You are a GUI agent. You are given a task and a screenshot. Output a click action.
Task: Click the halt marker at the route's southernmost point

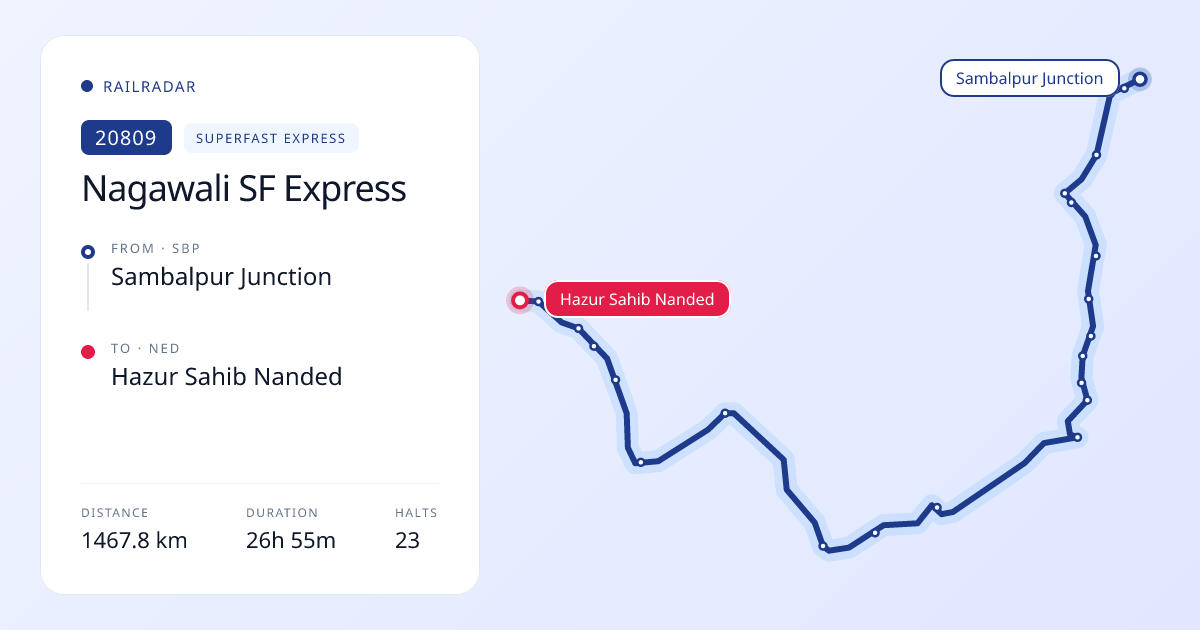[823, 547]
